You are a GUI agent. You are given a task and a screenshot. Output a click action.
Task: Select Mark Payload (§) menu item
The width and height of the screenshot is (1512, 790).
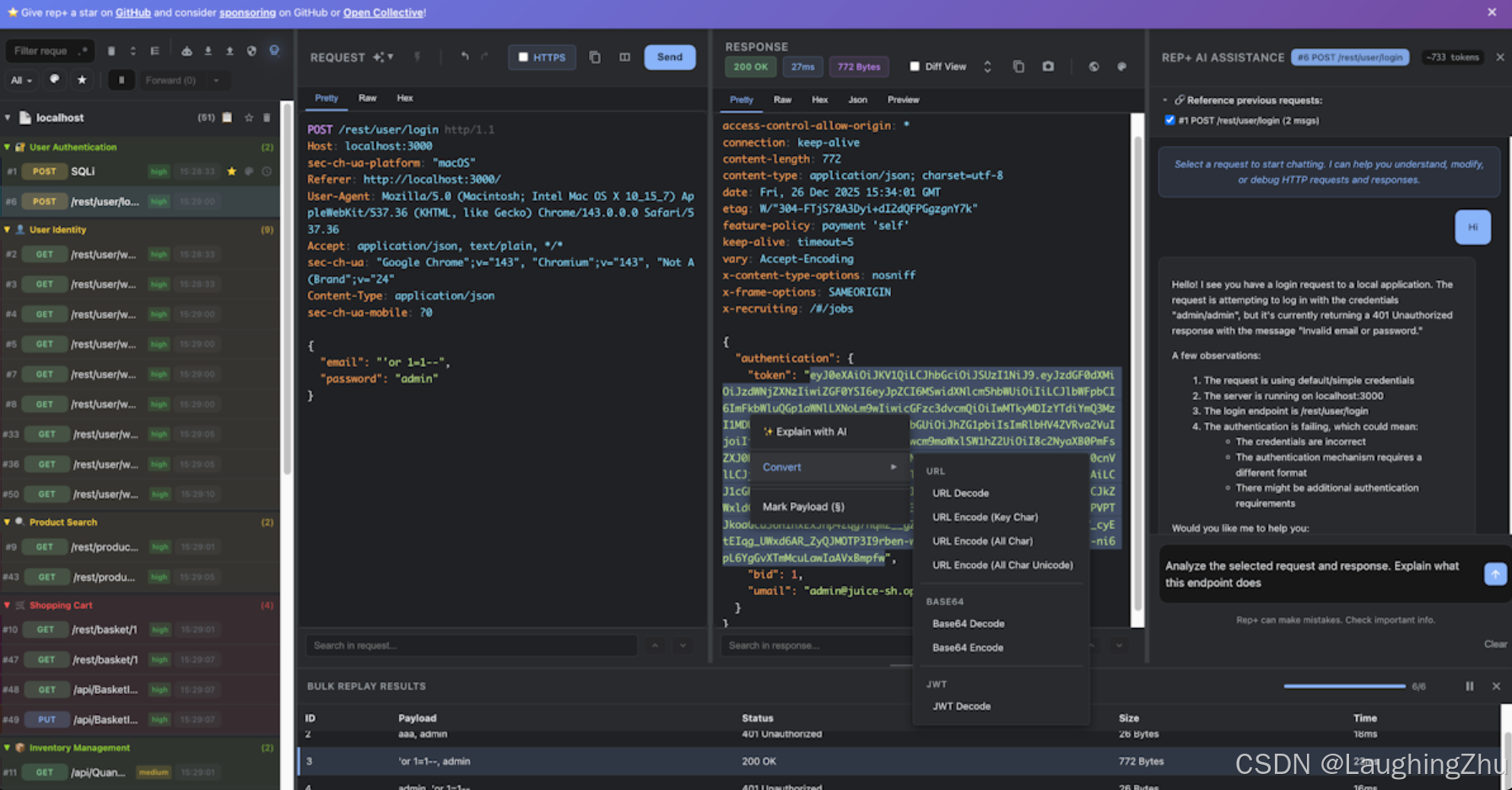coord(829,506)
